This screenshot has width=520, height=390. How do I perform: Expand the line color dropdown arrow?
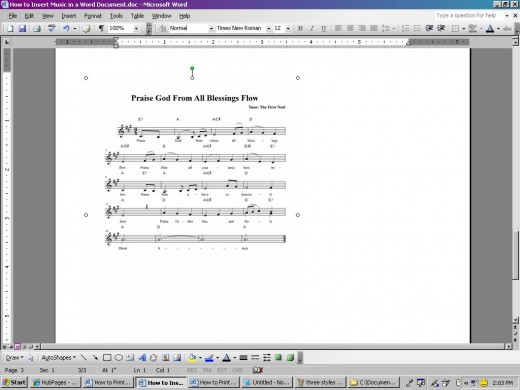pyautogui.click(x=217, y=358)
